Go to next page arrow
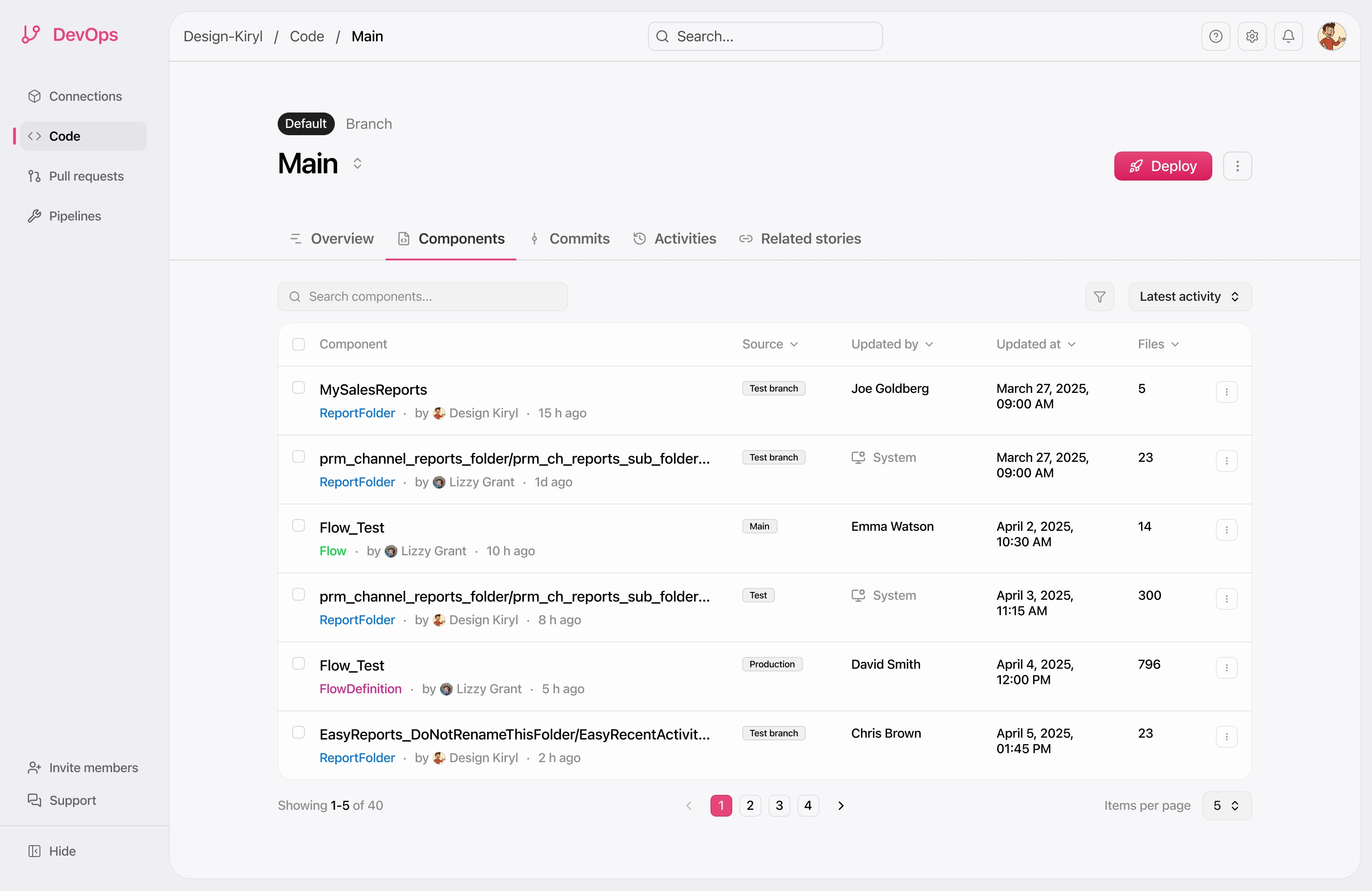 point(841,805)
